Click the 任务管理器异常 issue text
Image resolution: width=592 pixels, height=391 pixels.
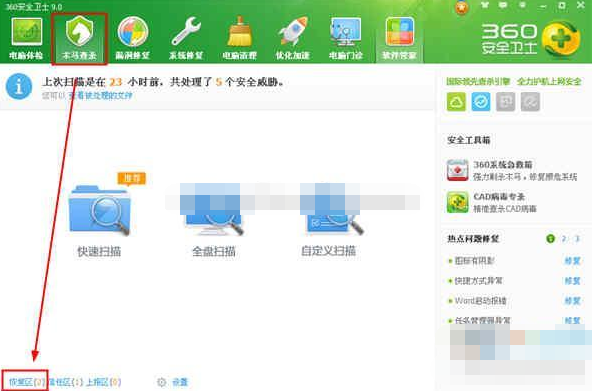tap(483, 321)
